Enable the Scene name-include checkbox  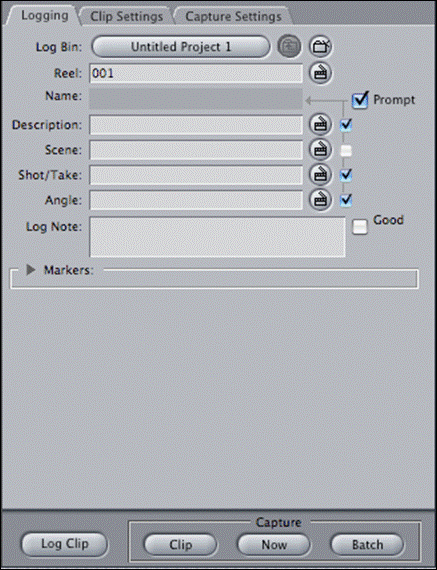point(346,150)
